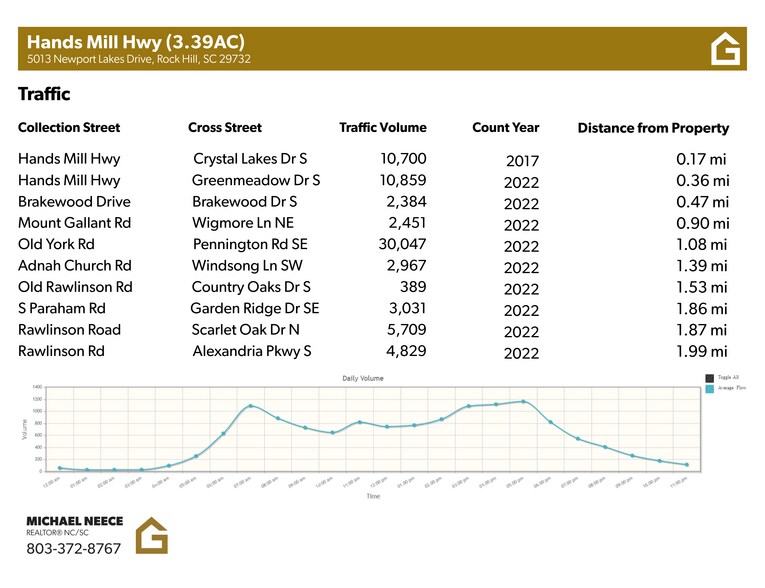Screen dimensions: 765x588
Task: Click the Traffic Volume column header
Action: pos(383,127)
